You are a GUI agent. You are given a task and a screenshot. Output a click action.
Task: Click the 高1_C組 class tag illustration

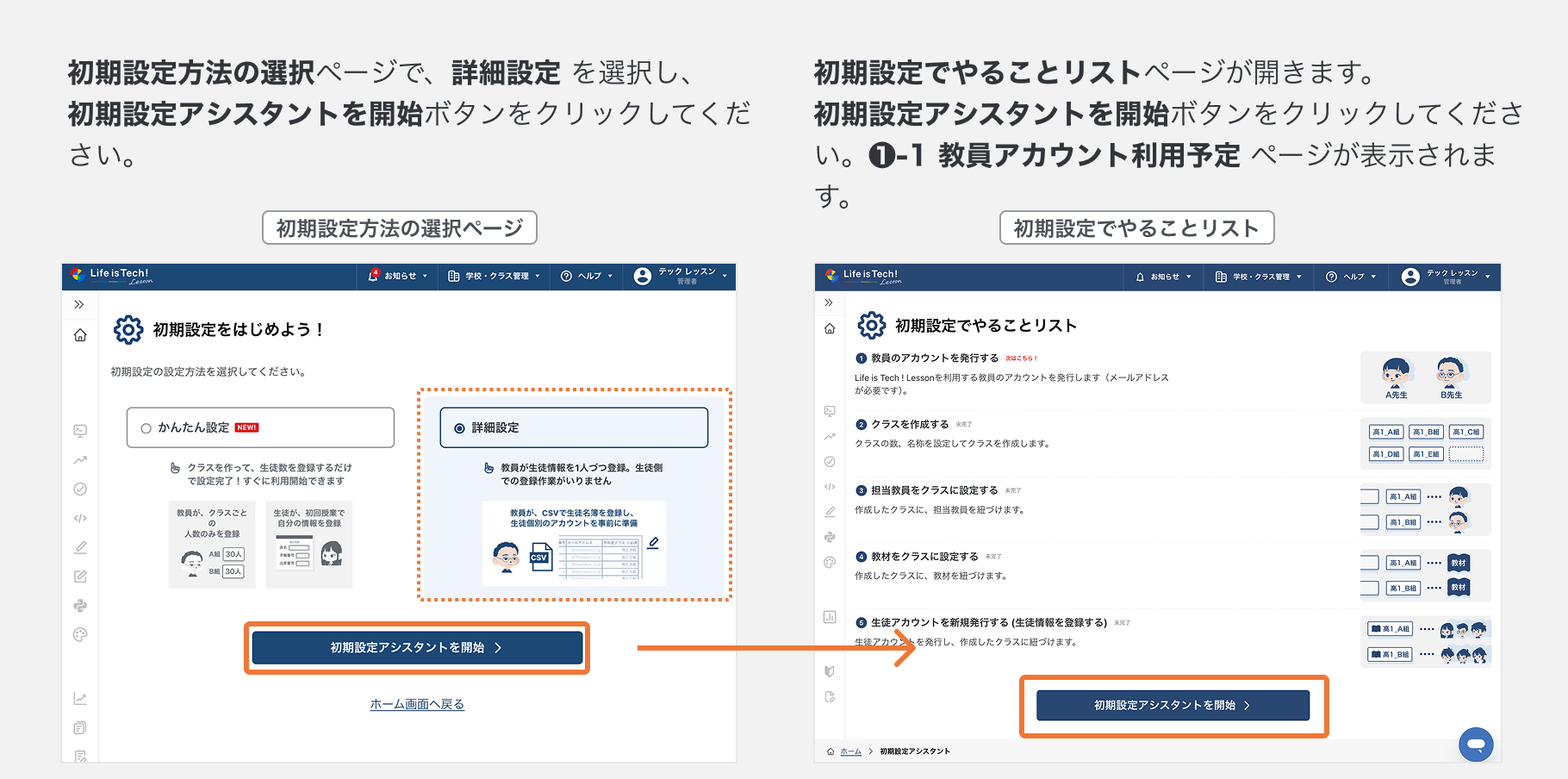pos(1466,432)
